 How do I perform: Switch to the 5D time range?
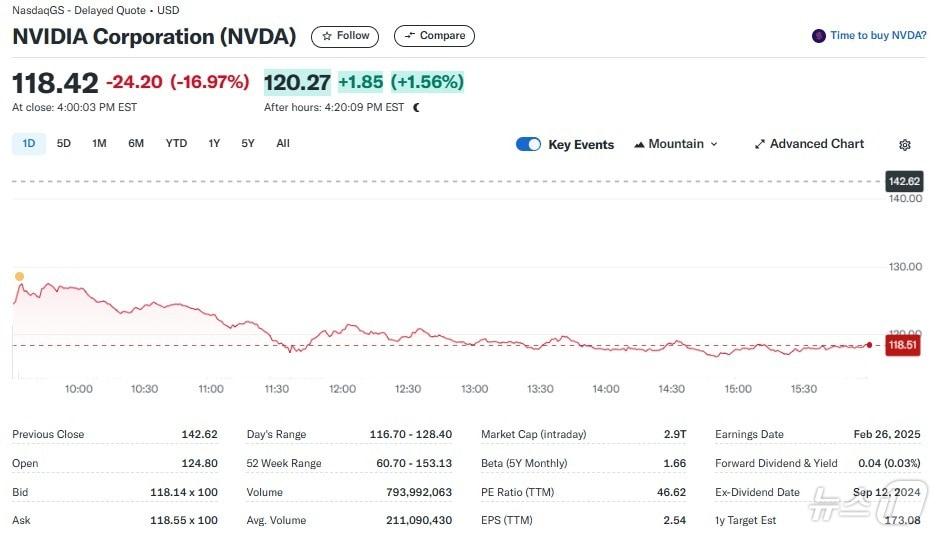pos(64,143)
